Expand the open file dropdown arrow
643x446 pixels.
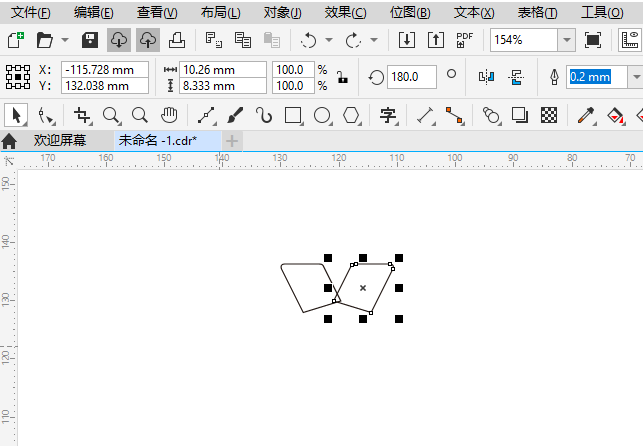(65, 40)
